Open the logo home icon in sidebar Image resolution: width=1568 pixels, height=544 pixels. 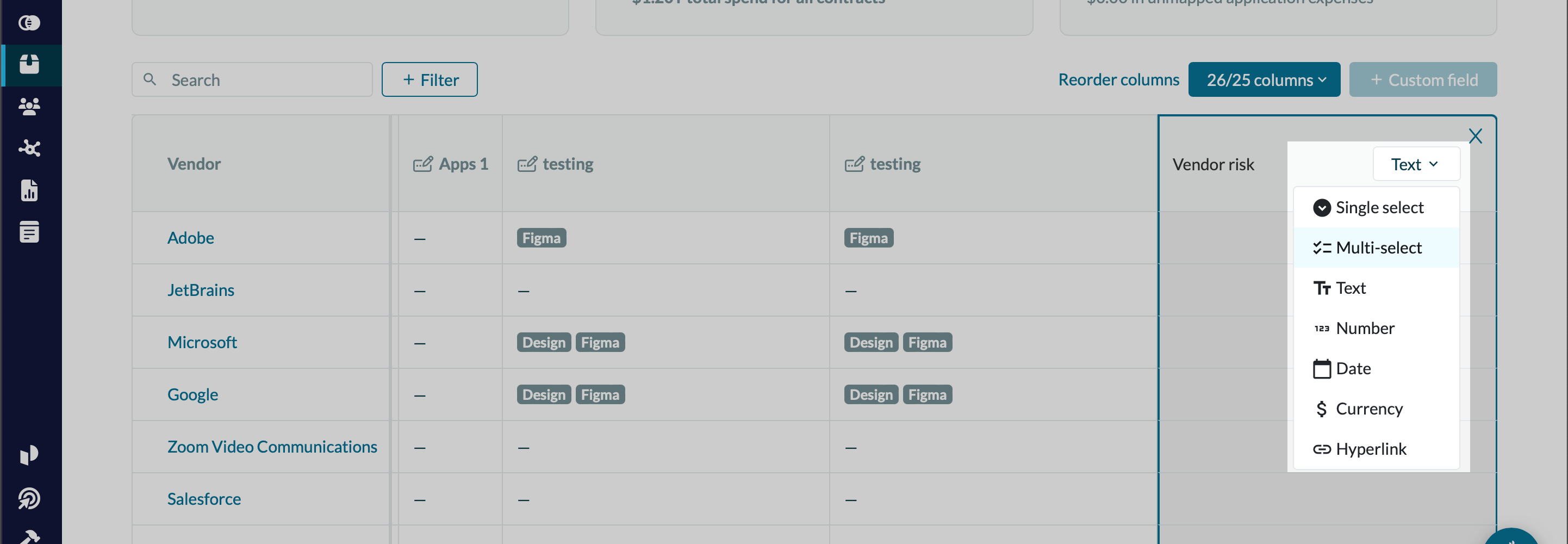click(29, 23)
